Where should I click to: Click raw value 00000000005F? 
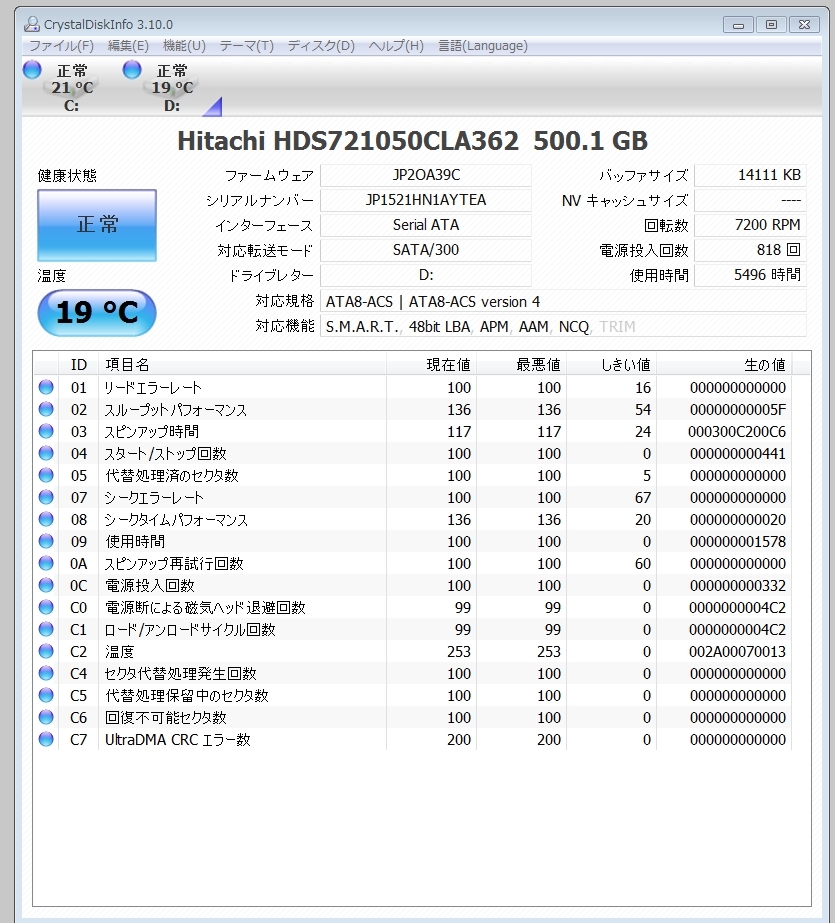[x=738, y=410]
